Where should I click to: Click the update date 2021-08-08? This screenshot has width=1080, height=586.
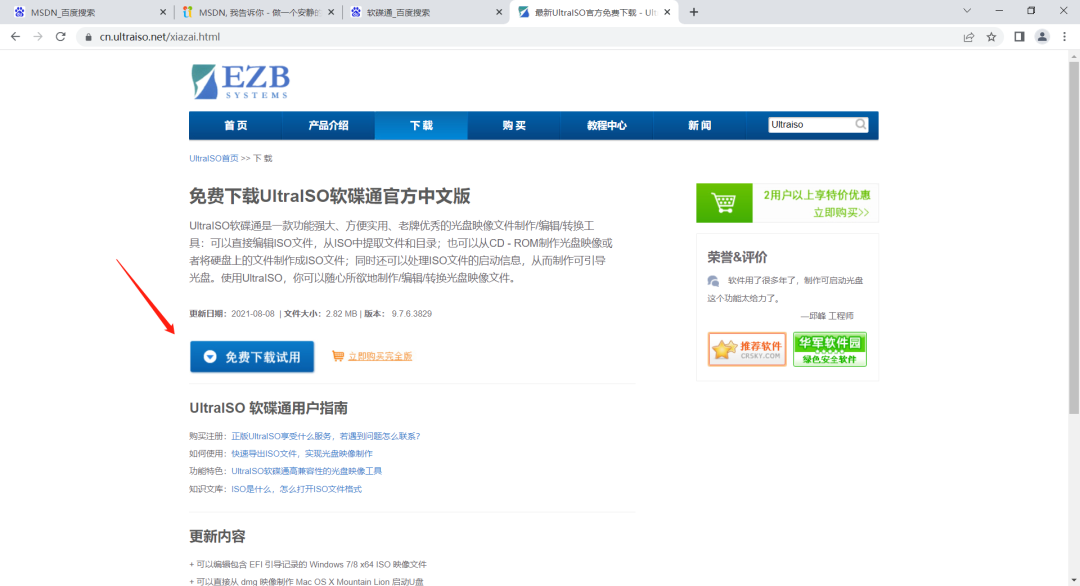click(x=253, y=313)
